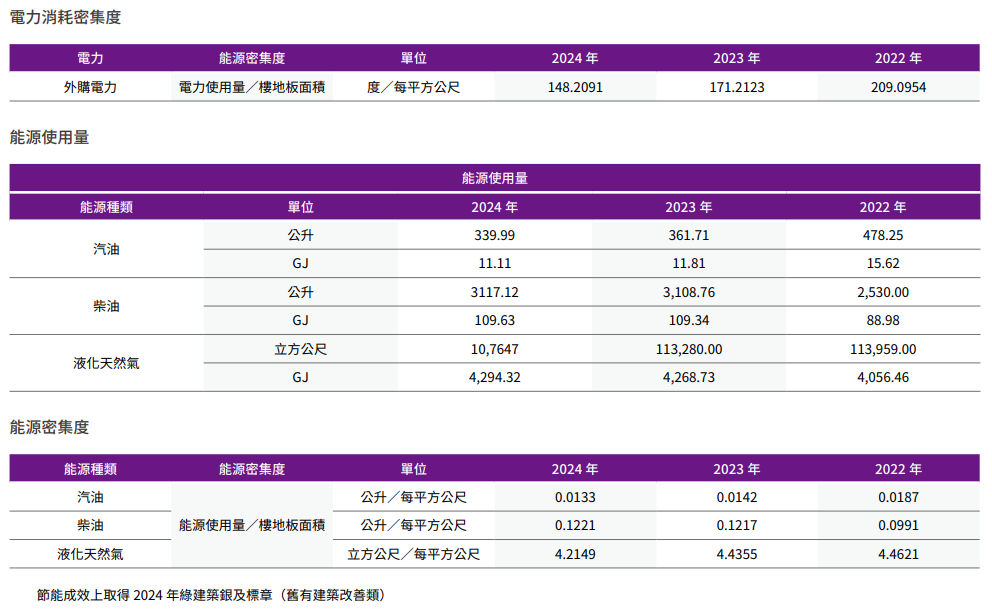Select the value 0.0991
This screenshot has width=992, height=610.
pos(898,525)
